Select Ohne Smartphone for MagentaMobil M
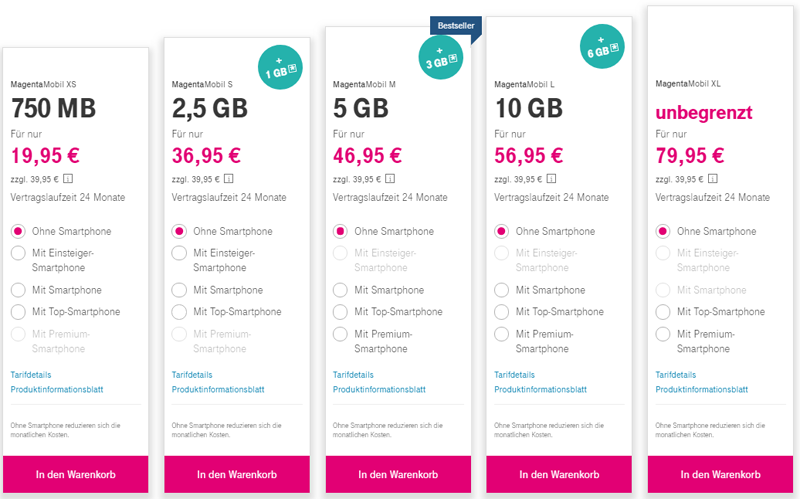800x499 pixels. [340, 232]
